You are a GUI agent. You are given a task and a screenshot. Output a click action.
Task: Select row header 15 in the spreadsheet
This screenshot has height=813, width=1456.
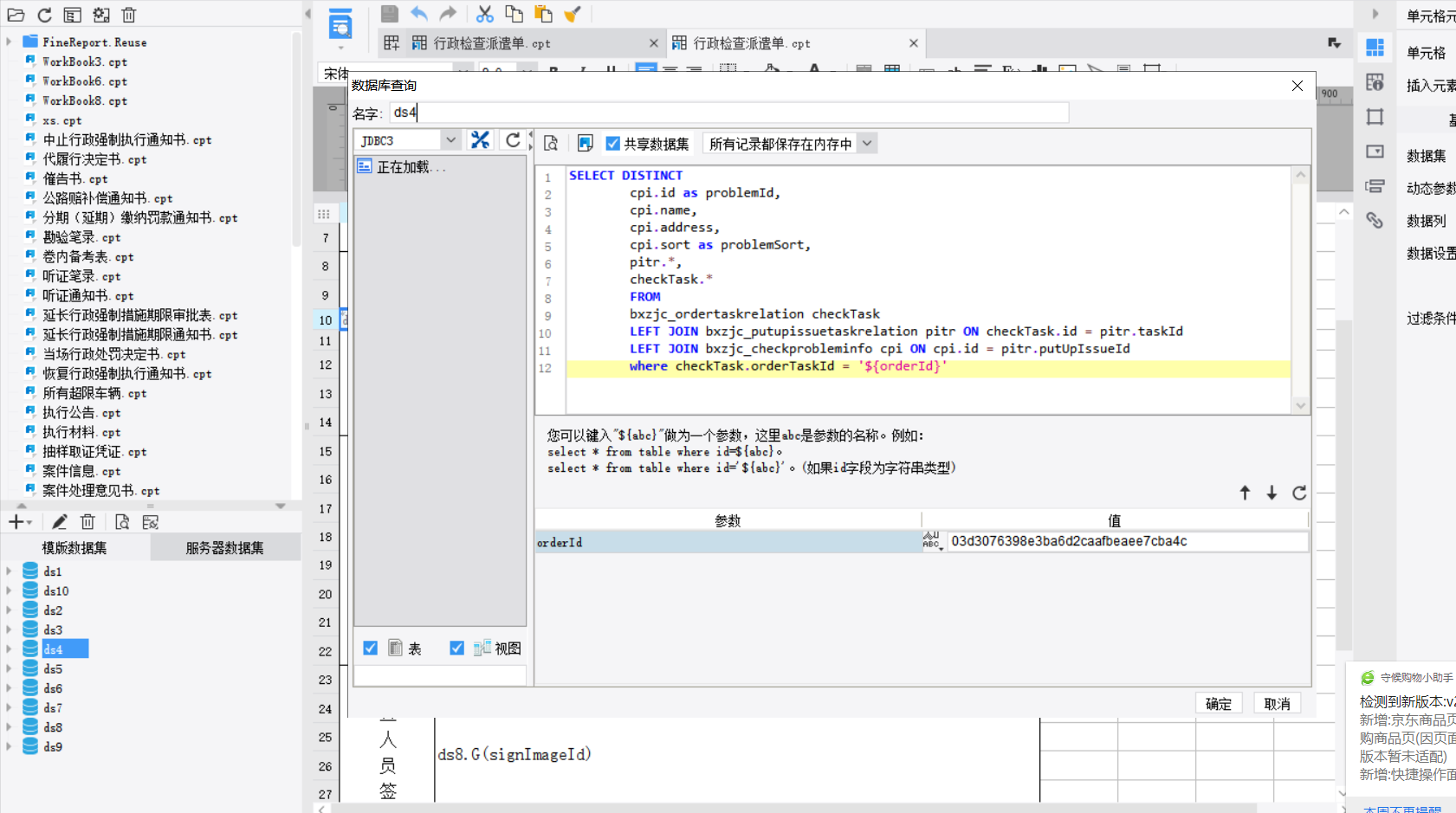(326, 451)
